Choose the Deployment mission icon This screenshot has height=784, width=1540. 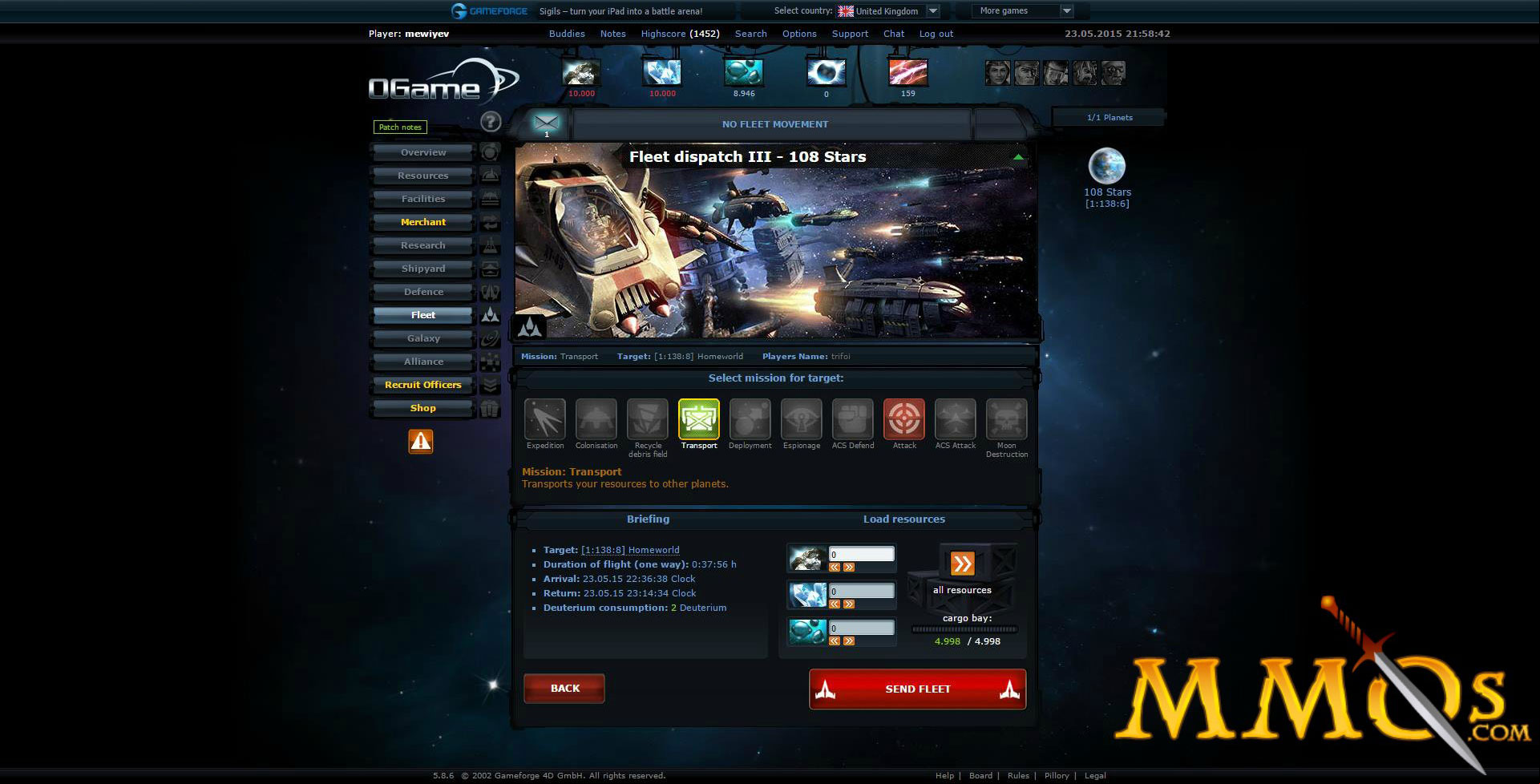pyautogui.click(x=750, y=418)
